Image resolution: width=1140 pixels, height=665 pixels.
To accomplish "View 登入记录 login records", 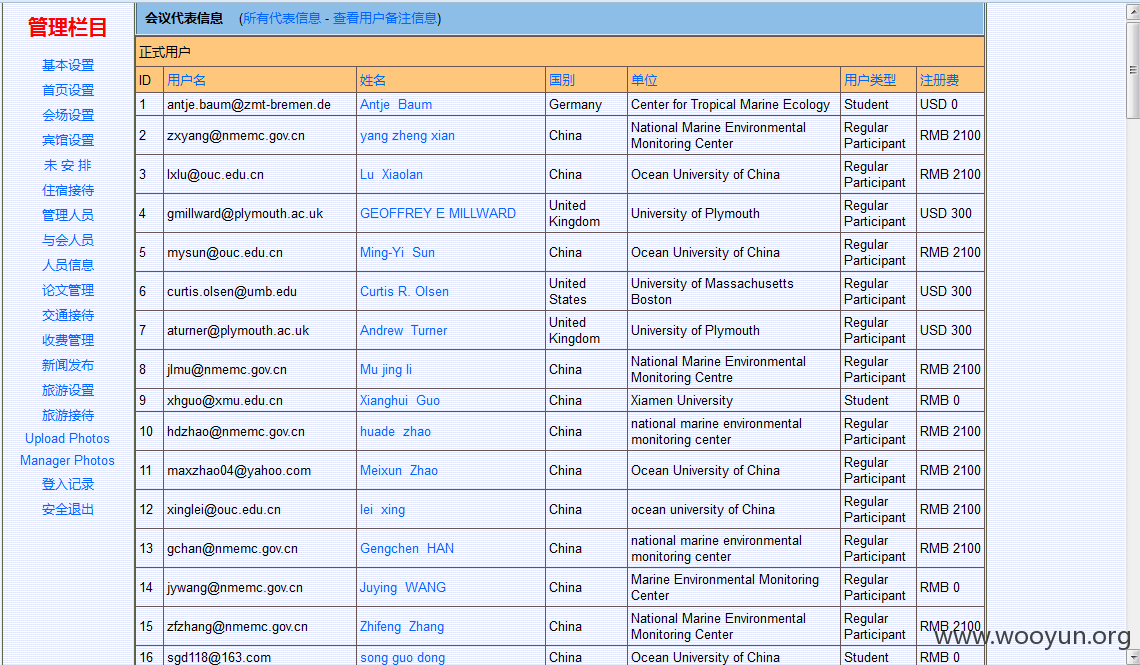I will pos(68,485).
